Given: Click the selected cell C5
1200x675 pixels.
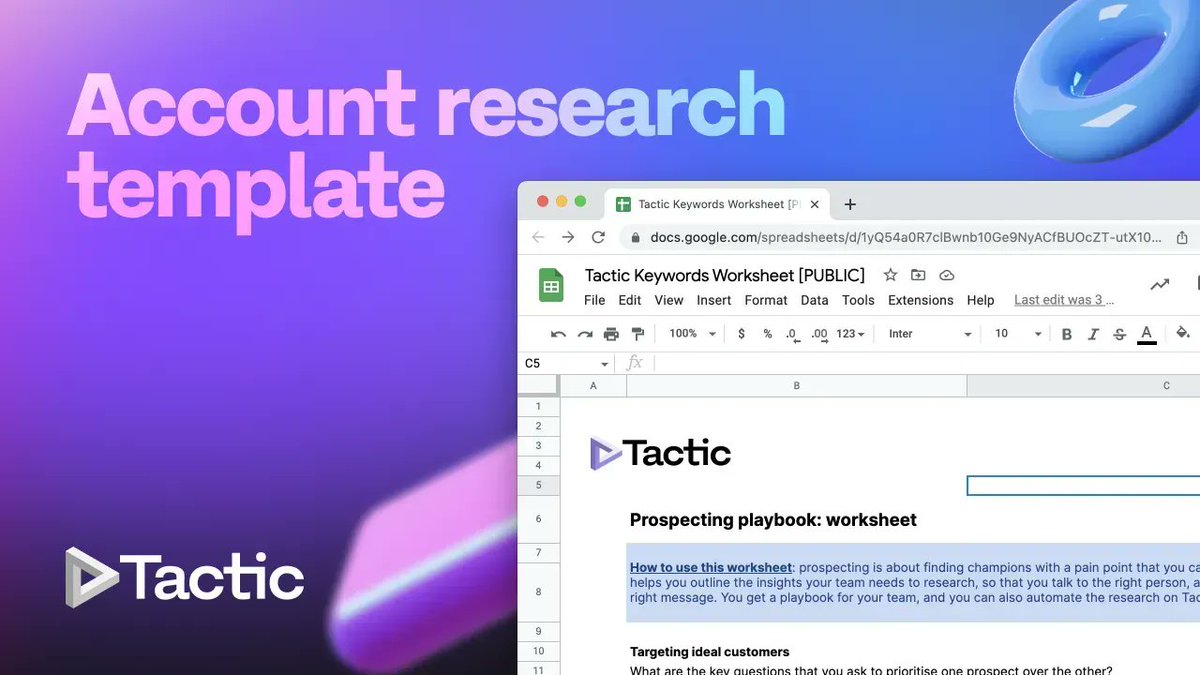Looking at the screenshot, I should click(x=1083, y=486).
